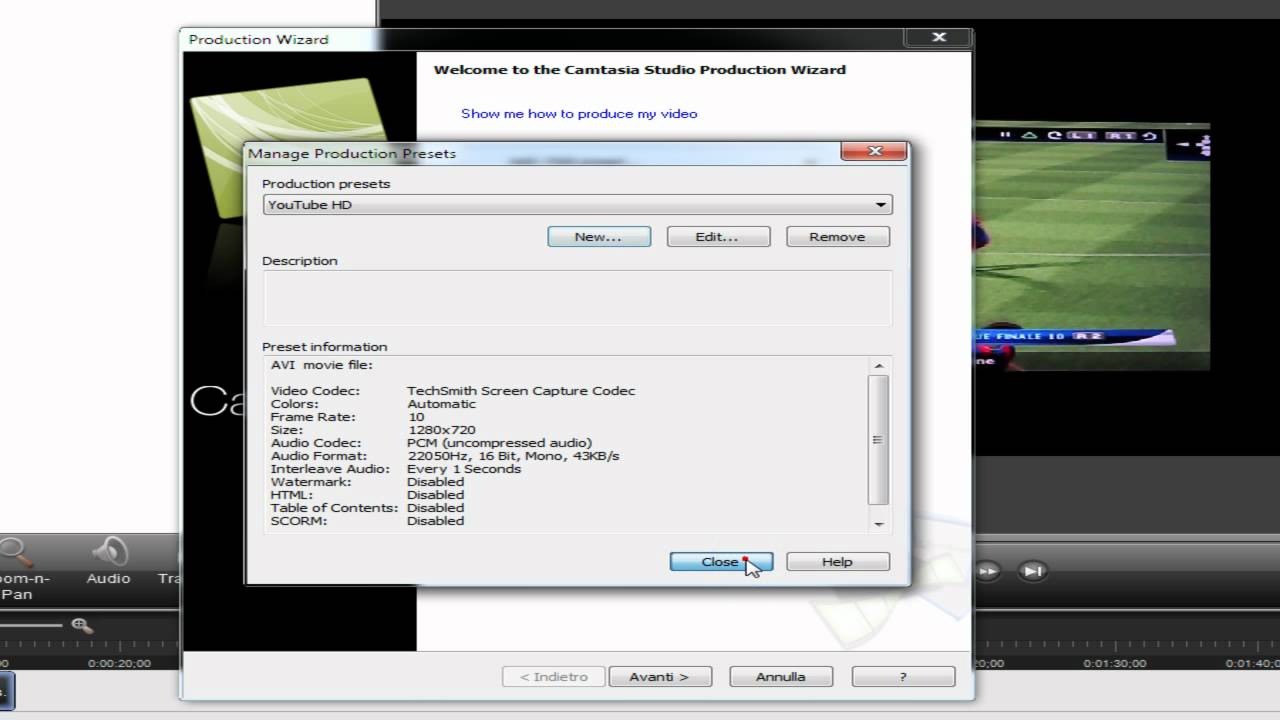Click the New... preset button
The image size is (1280, 720).
599,237
